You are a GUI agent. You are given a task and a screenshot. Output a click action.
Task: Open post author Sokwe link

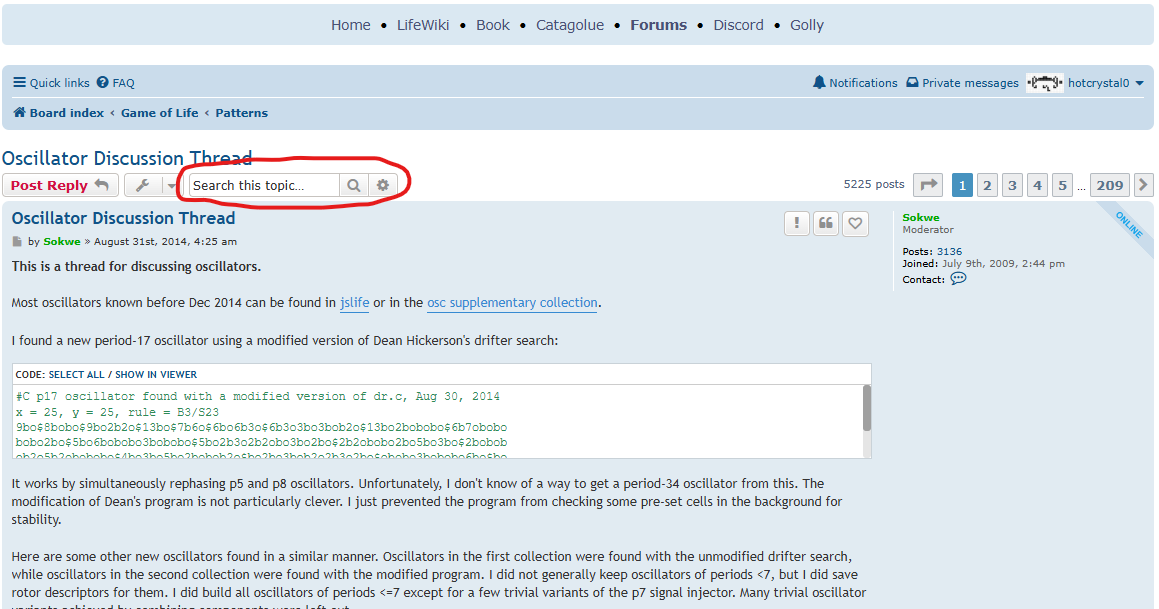click(62, 242)
